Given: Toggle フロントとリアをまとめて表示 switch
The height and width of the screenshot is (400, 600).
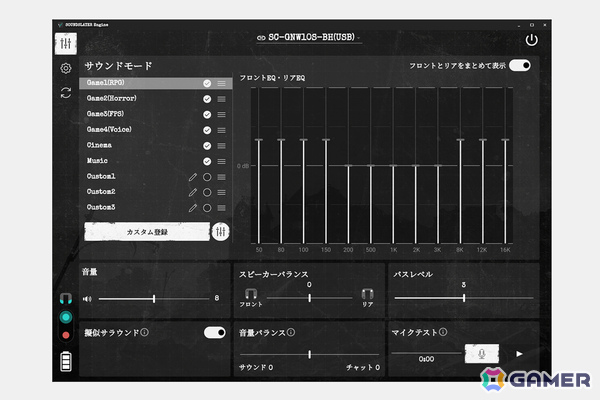Looking at the screenshot, I should (x=520, y=65).
